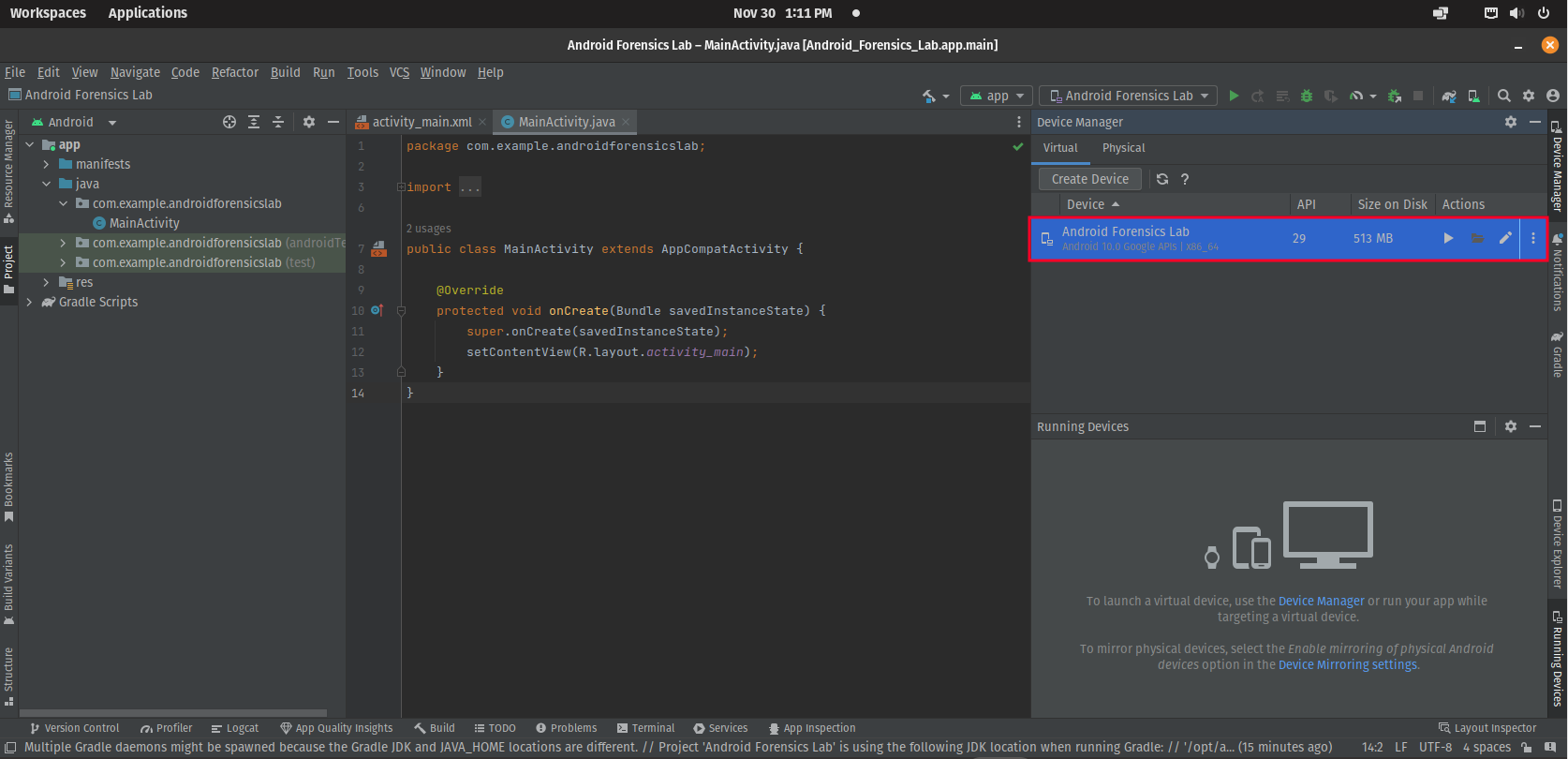This screenshot has height=759, width=1568.
Task: Open editor tabs more options menu
Action: point(1019,122)
